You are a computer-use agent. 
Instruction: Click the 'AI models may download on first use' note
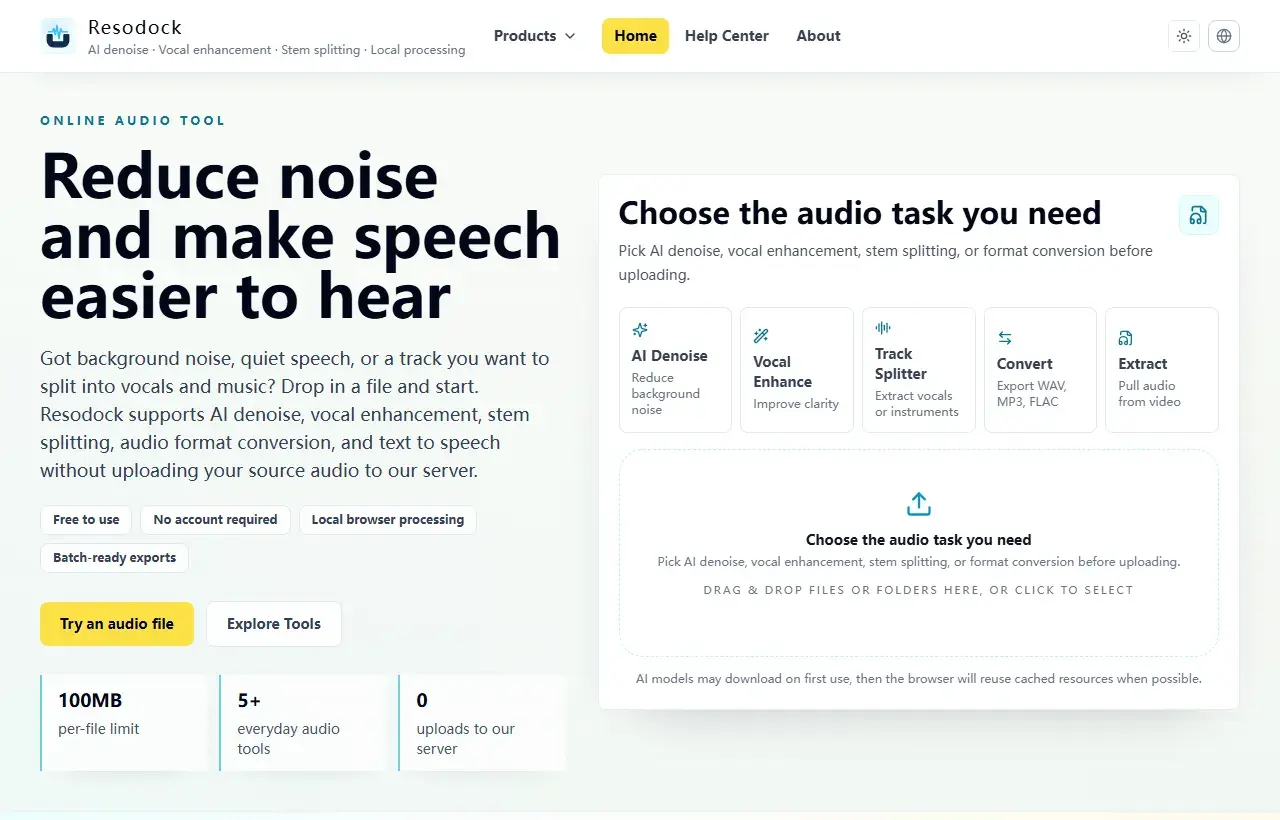(x=918, y=679)
